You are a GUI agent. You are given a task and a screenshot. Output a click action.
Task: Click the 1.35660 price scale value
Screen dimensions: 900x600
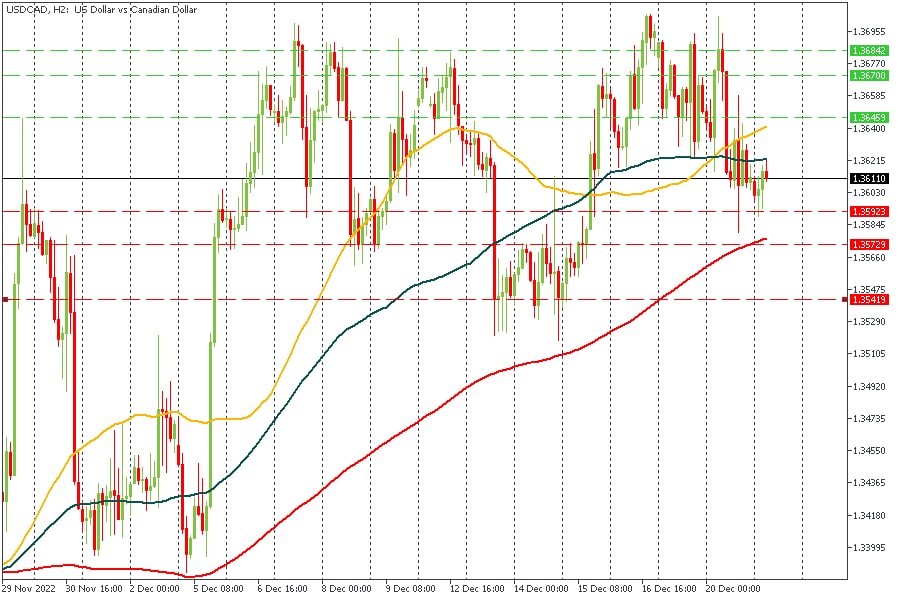tap(869, 257)
